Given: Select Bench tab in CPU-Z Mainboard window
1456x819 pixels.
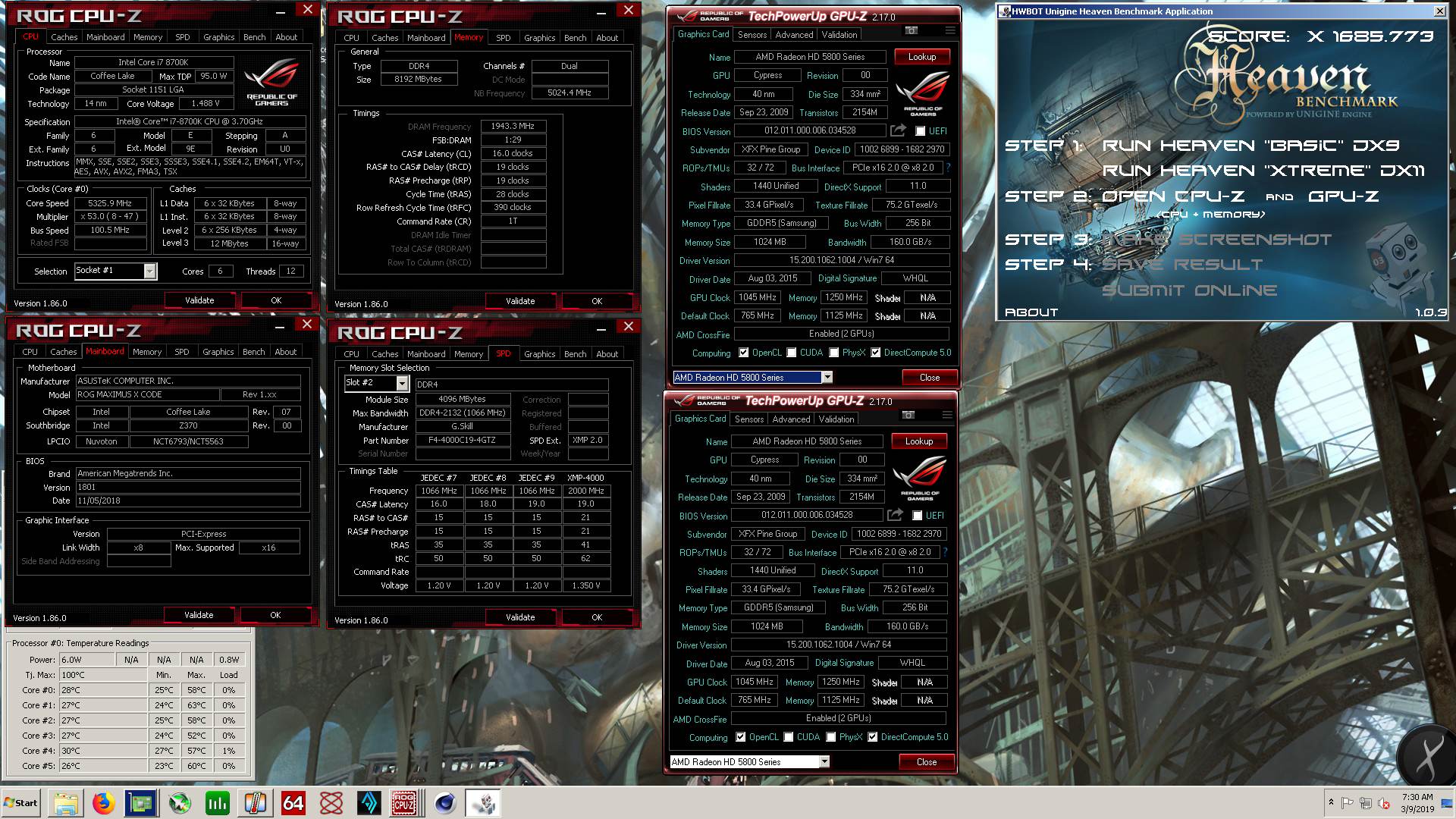Looking at the screenshot, I should pyautogui.click(x=254, y=352).
